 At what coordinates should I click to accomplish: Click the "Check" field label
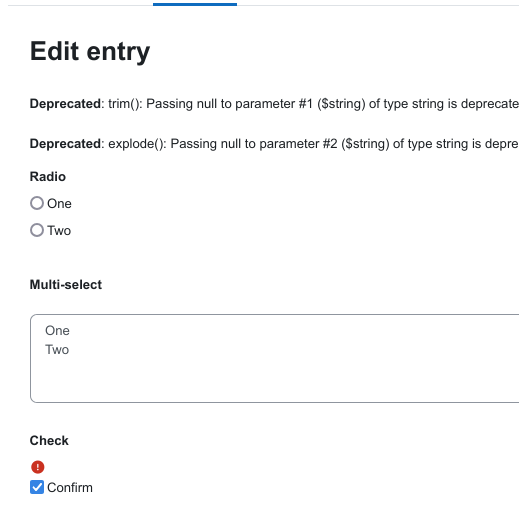pos(49,441)
